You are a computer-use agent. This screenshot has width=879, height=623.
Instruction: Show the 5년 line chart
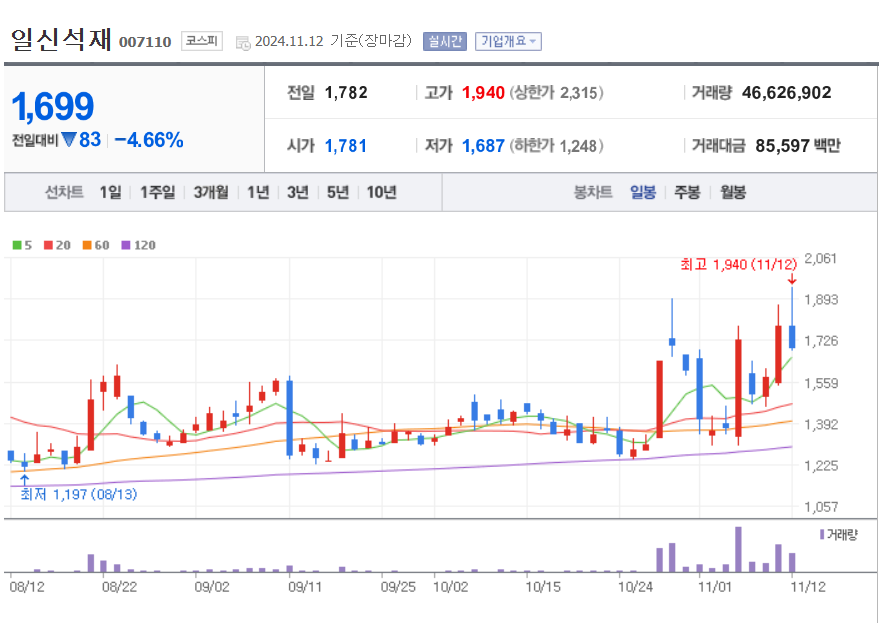(x=337, y=192)
